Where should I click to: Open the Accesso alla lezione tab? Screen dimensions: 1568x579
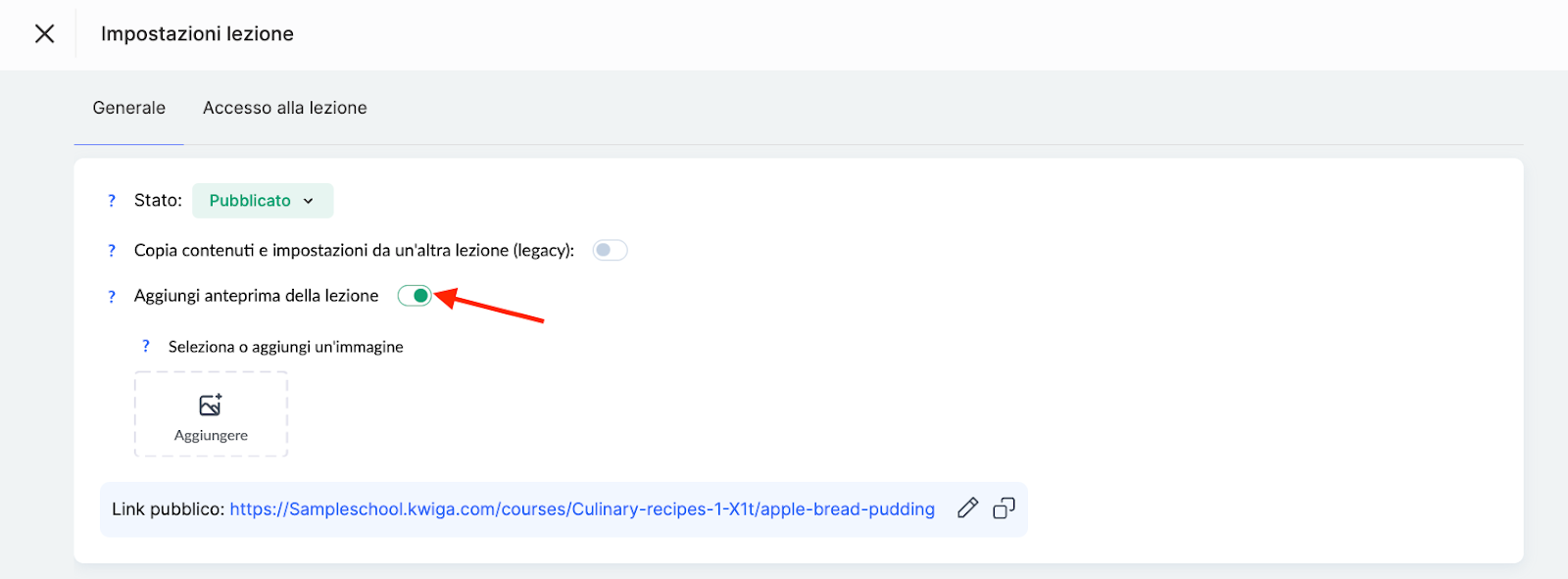(x=284, y=108)
